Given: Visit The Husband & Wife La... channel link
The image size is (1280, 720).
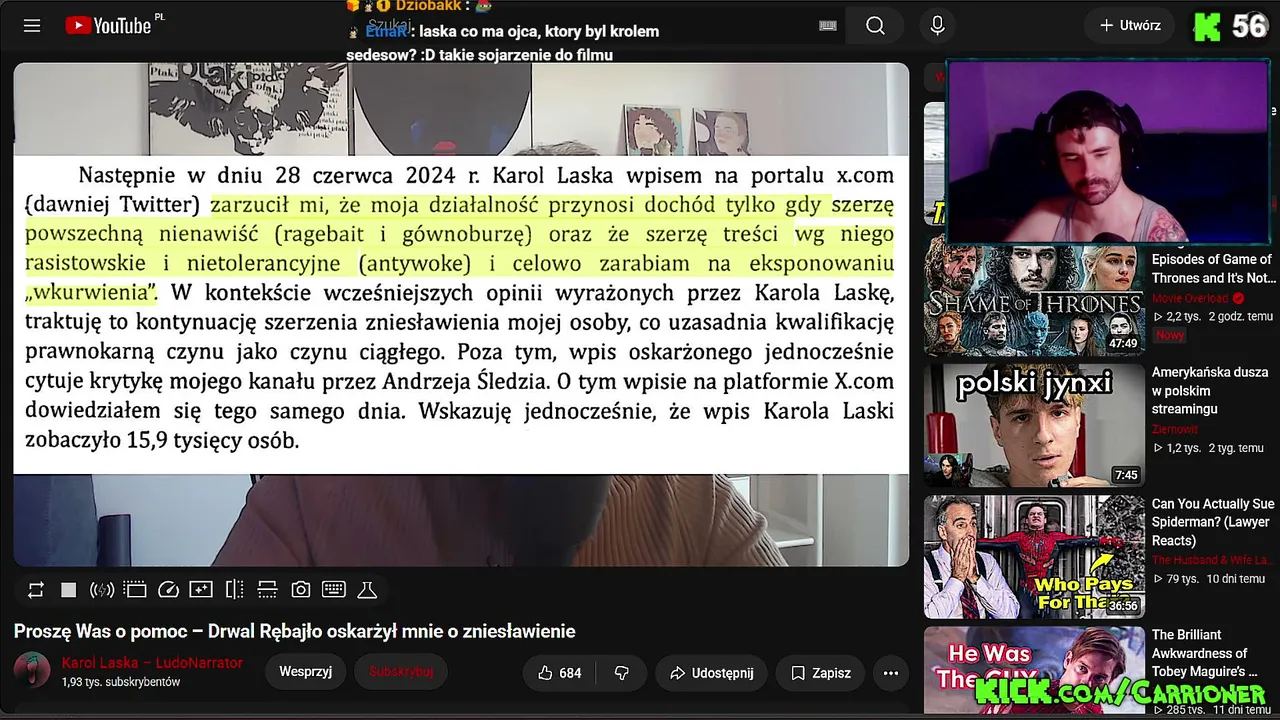Looking at the screenshot, I should click(x=1211, y=560).
